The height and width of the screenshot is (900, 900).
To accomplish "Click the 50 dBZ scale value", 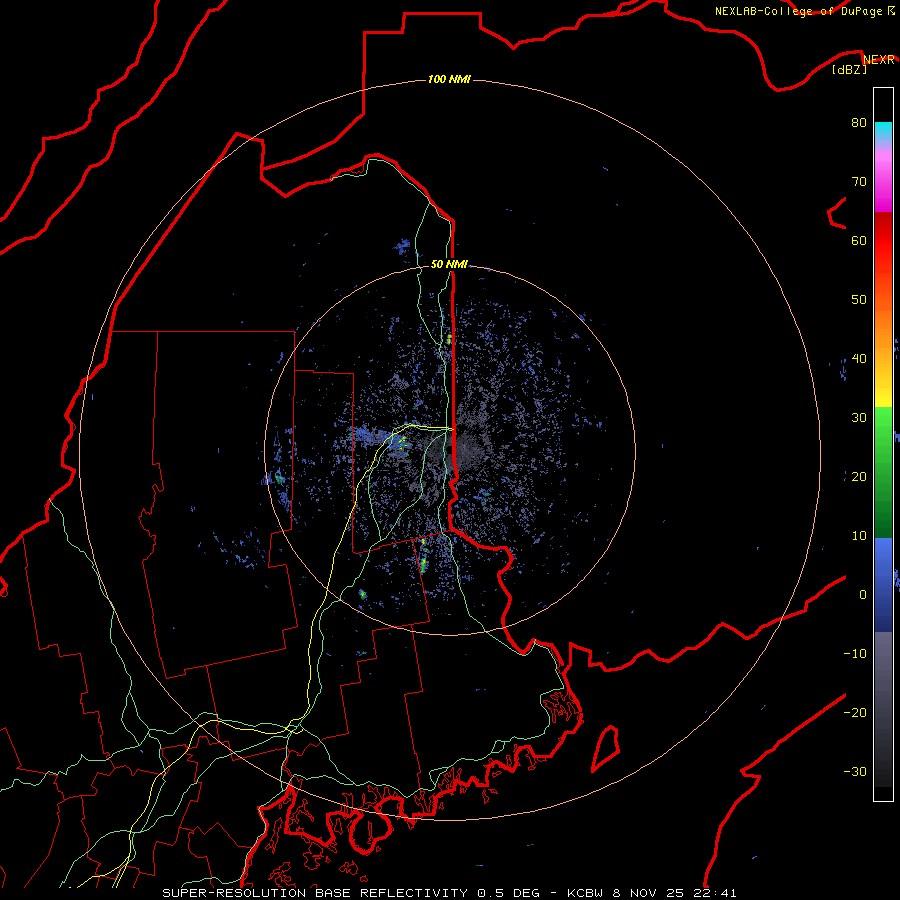I will point(859,300).
